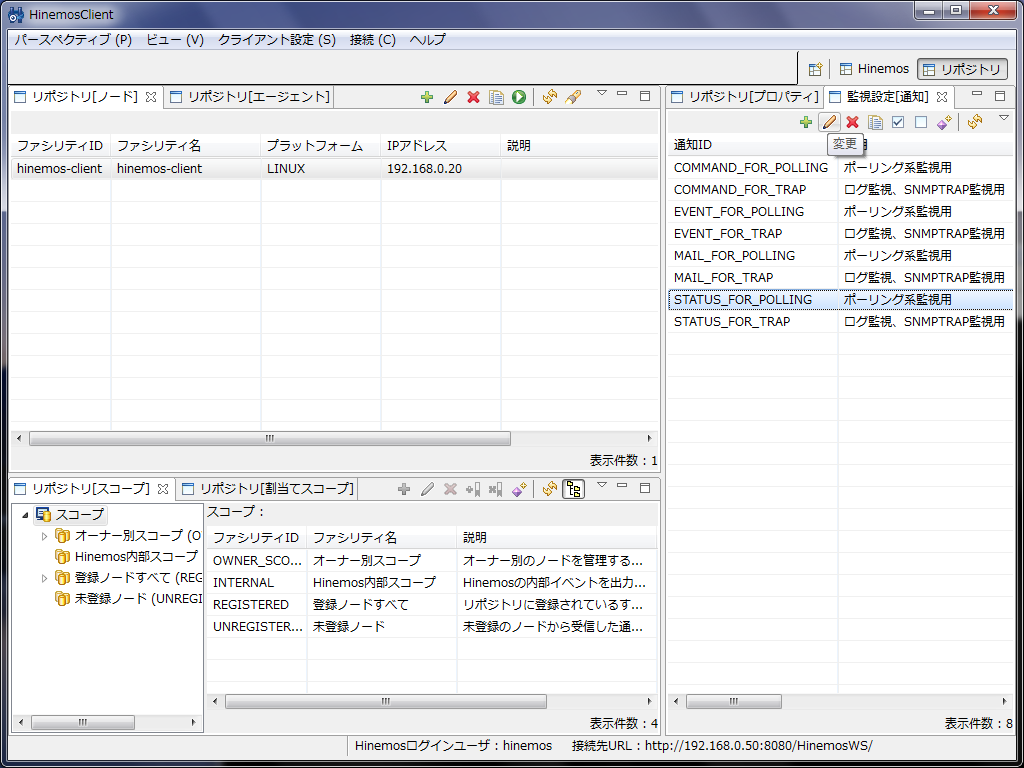The width and height of the screenshot is (1024, 768).
Task: Refresh the node list view
Action: click(x=550, y=97)
